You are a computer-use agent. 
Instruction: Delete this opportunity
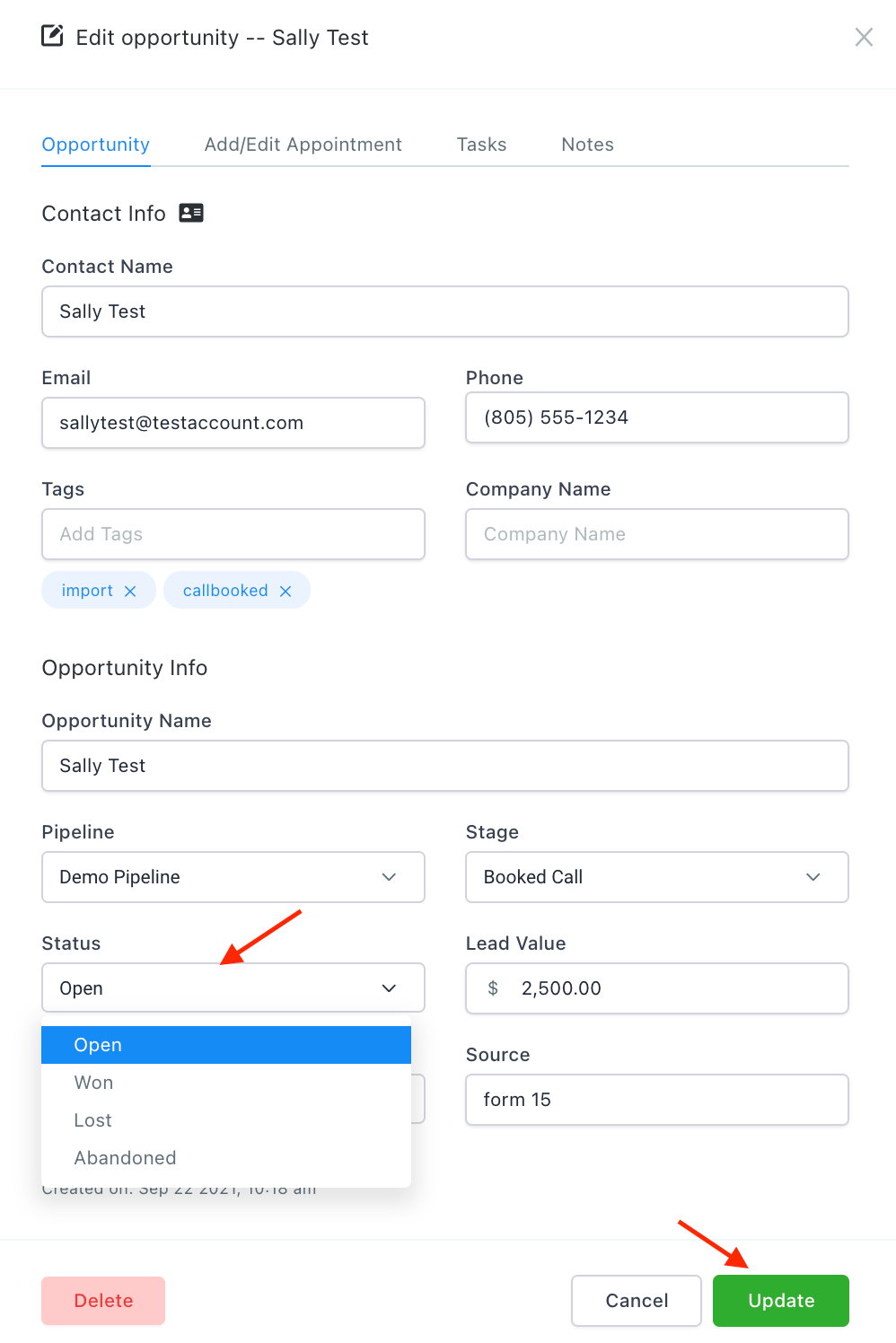click(103, 1301)
